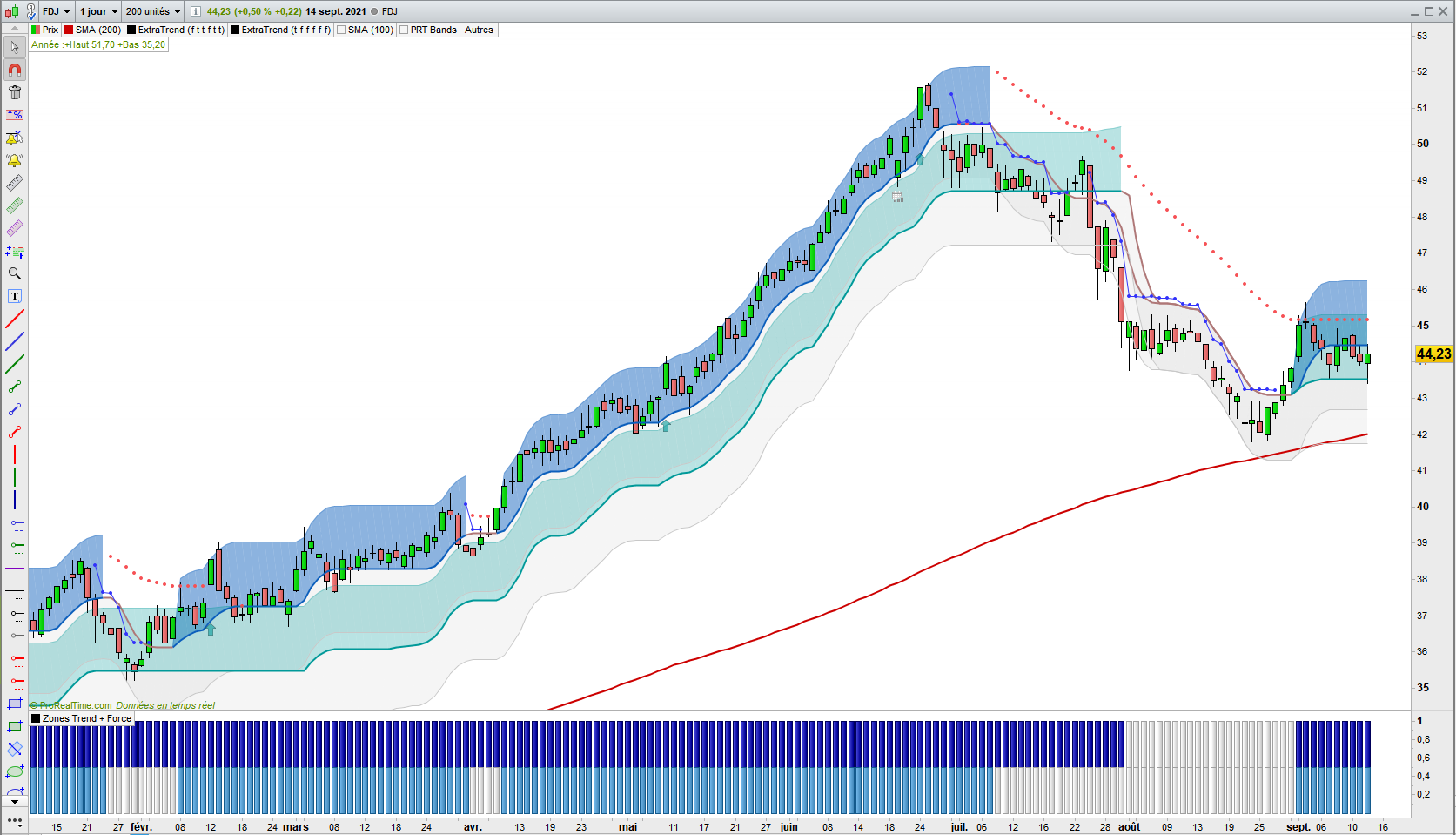Toggle the red magnet snap tool
The image size is (1456, 835).
pyautogui.click(x=15, y=70)
